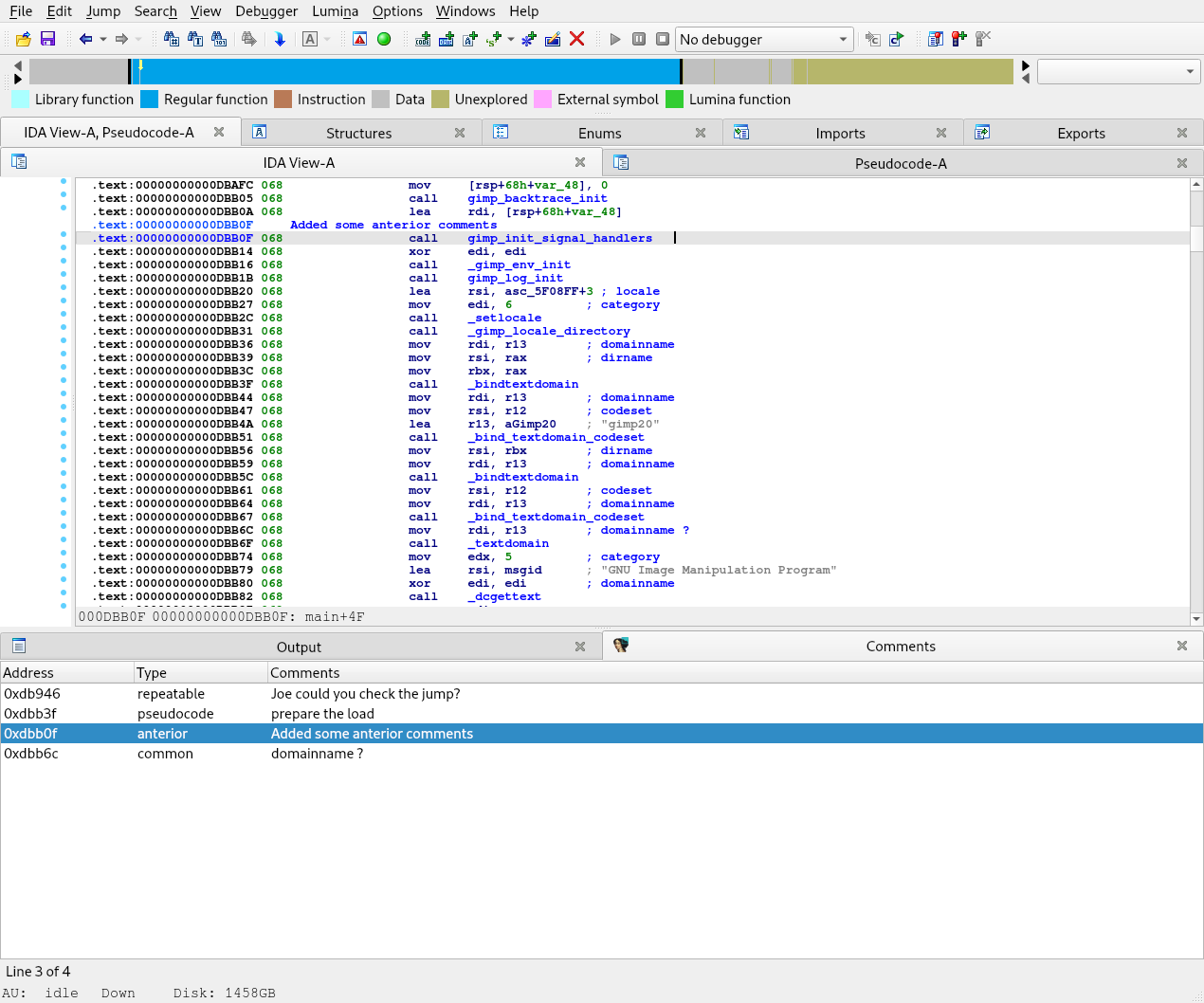The width and height of the screenshot is (1204, 1003).
Task: Close the Structures tab
Action: coord(460,133)
